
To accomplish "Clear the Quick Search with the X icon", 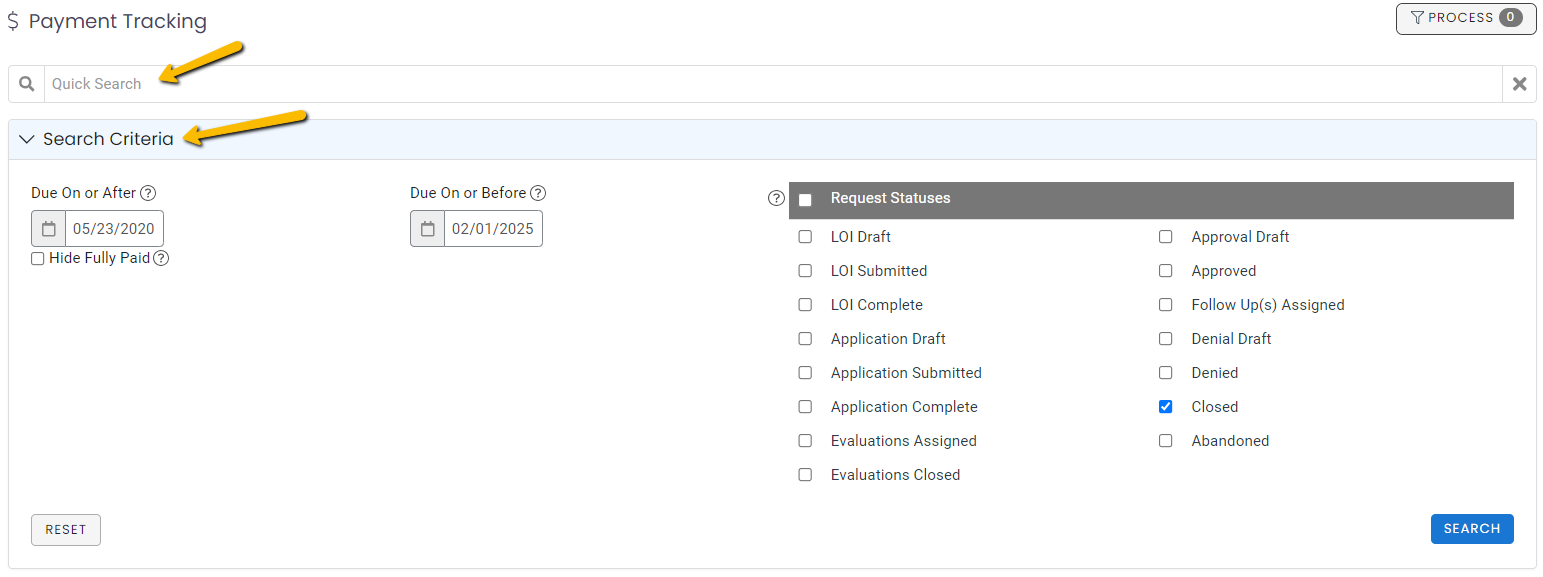I will 1519,84.
